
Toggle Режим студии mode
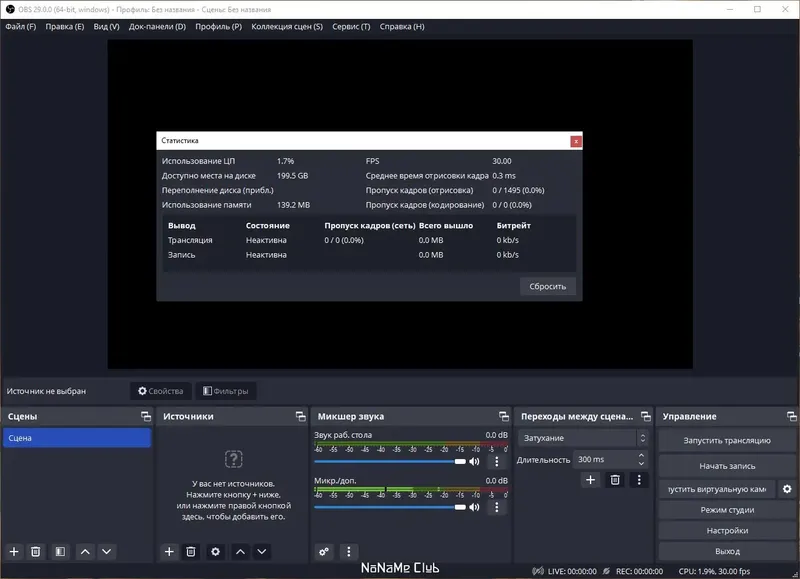727,510
